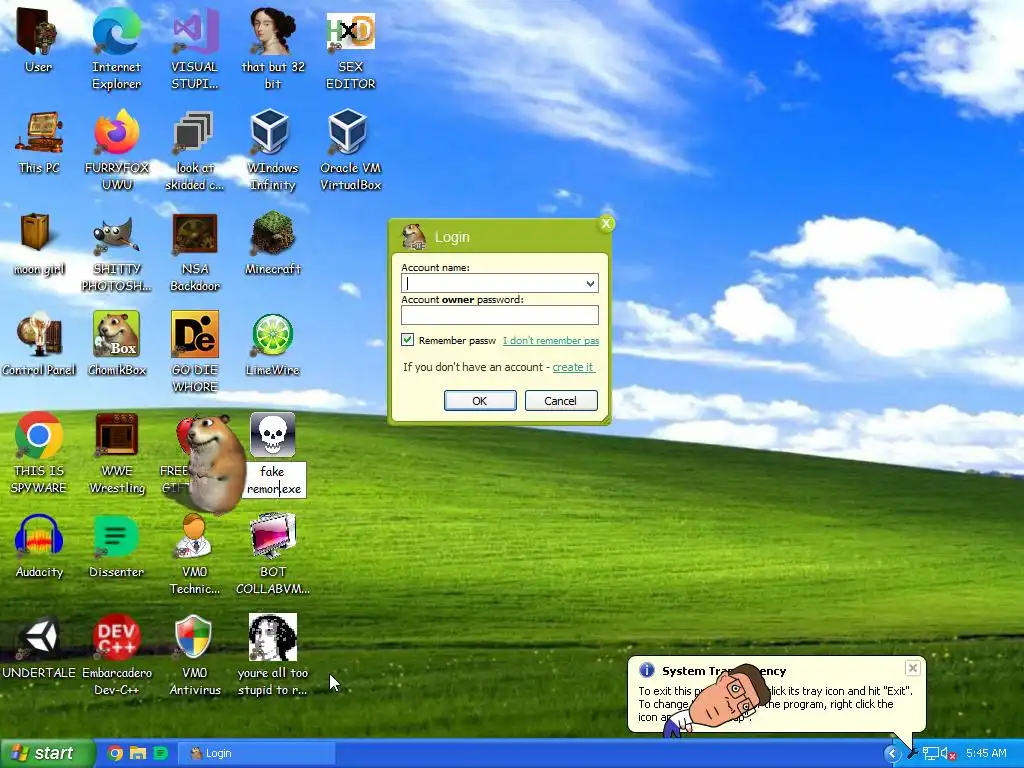This screenshot has width=1024, height=768.
Task: Click the muted volume tray icon
Action: pyautogui.click(x=948, y=754)
